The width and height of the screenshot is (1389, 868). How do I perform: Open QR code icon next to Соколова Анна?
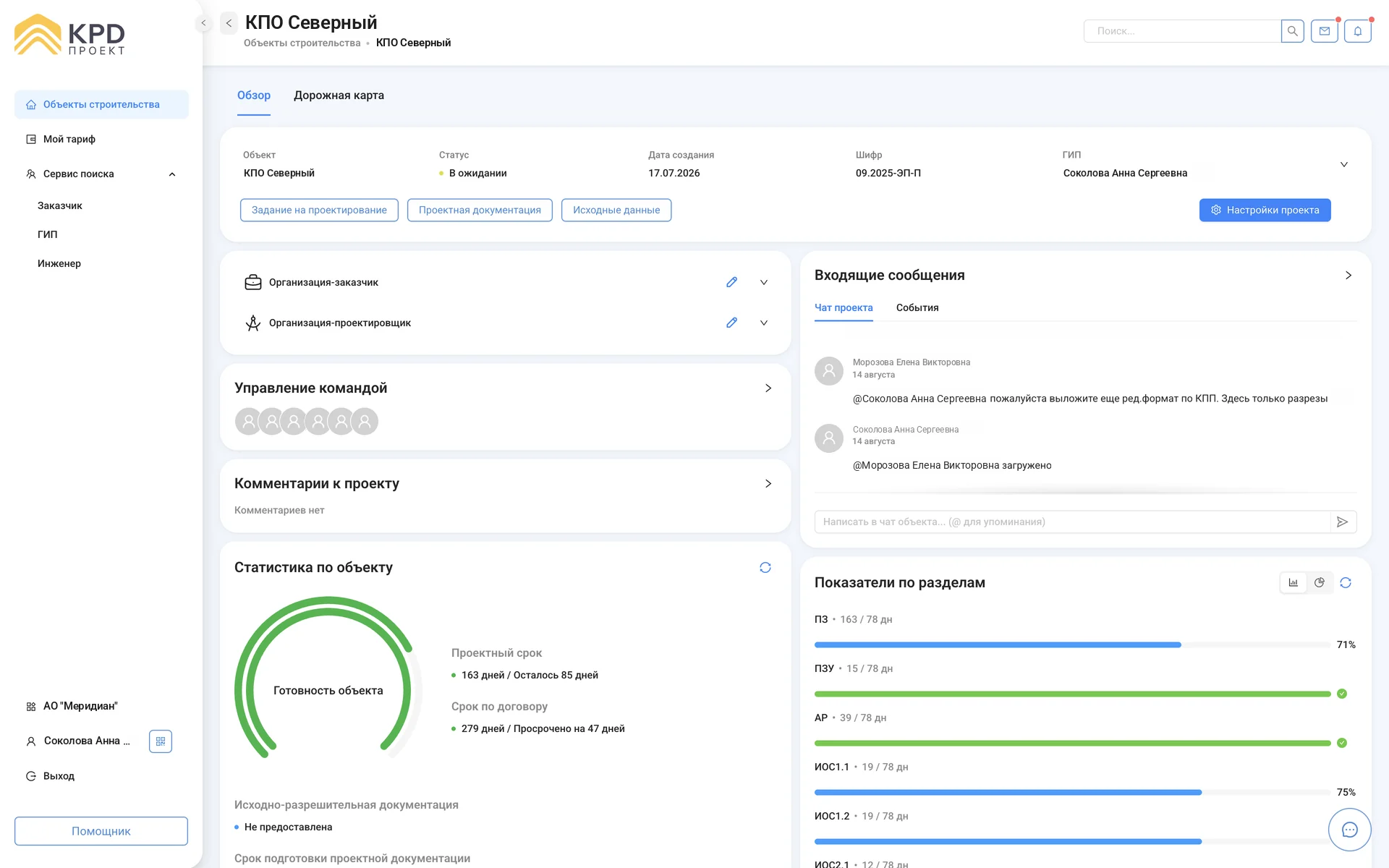[x=161, y=741]
